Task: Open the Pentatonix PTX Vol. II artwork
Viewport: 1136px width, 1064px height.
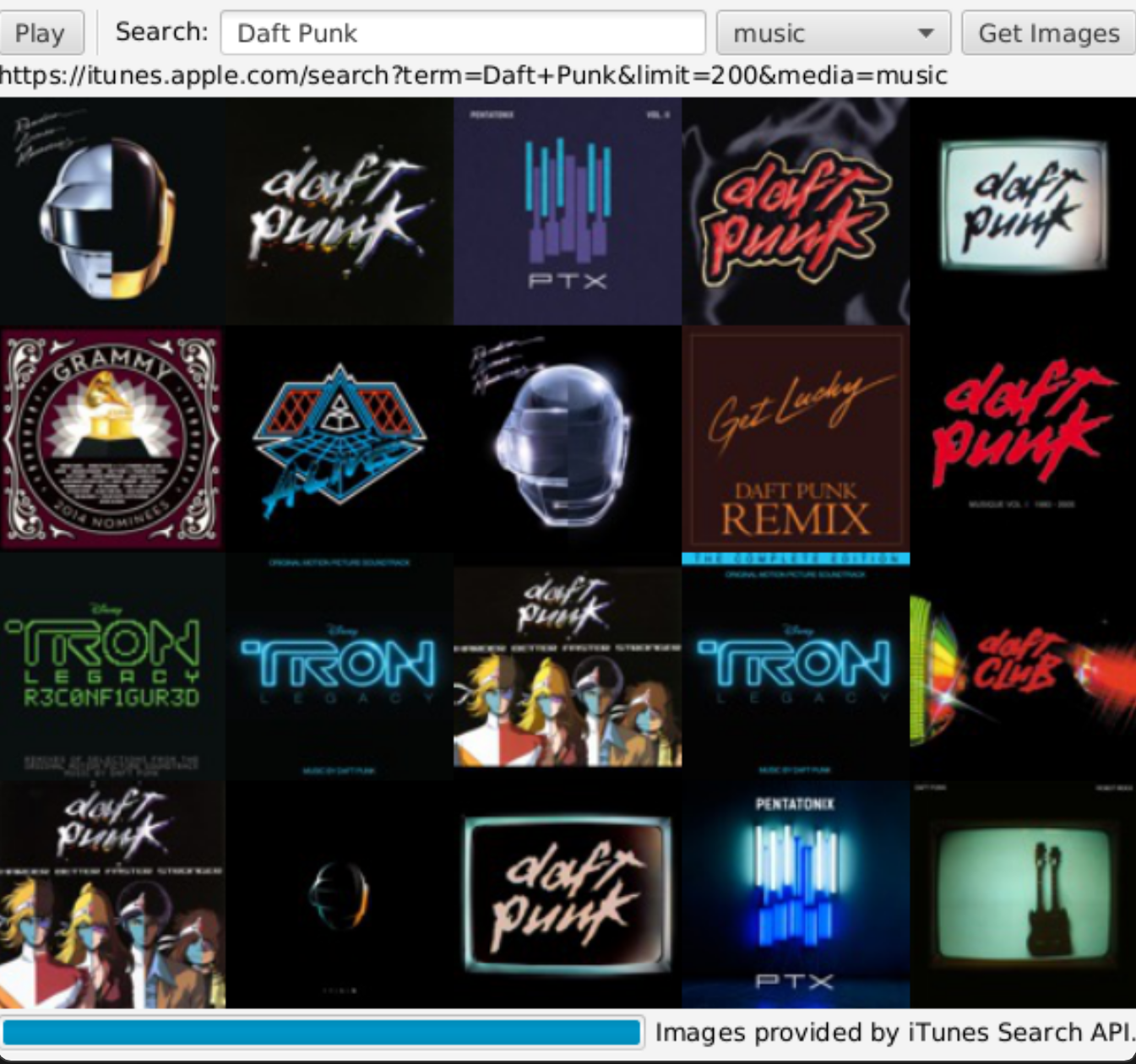Action: point(568,211)
